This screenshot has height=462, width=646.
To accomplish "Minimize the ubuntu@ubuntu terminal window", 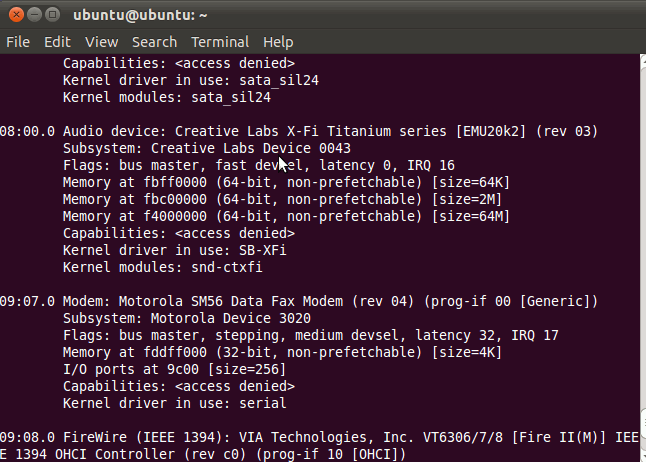I will (x=33, y=15).
